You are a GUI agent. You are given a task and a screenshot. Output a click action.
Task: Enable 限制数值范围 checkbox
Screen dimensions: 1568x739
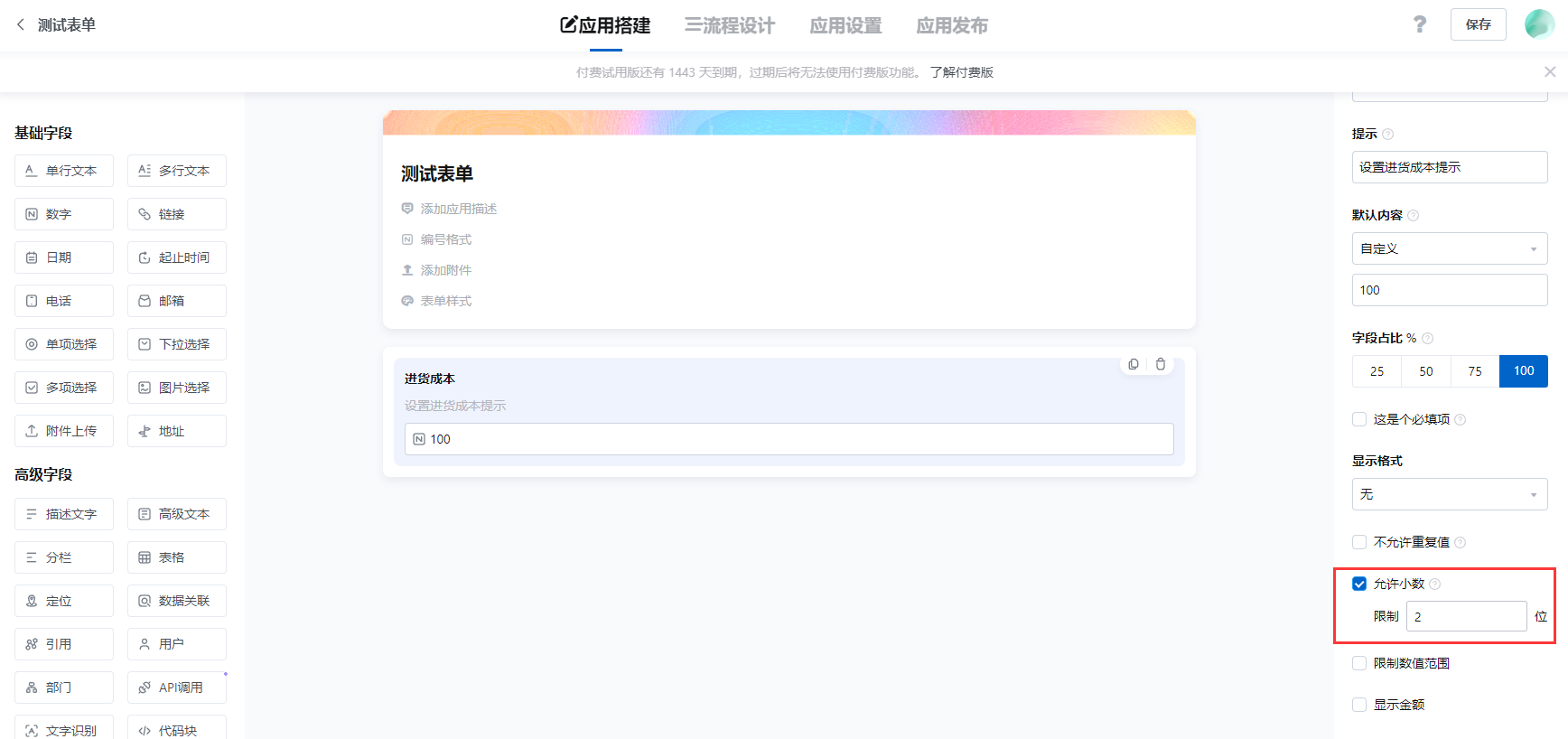tap(1359, 663)
